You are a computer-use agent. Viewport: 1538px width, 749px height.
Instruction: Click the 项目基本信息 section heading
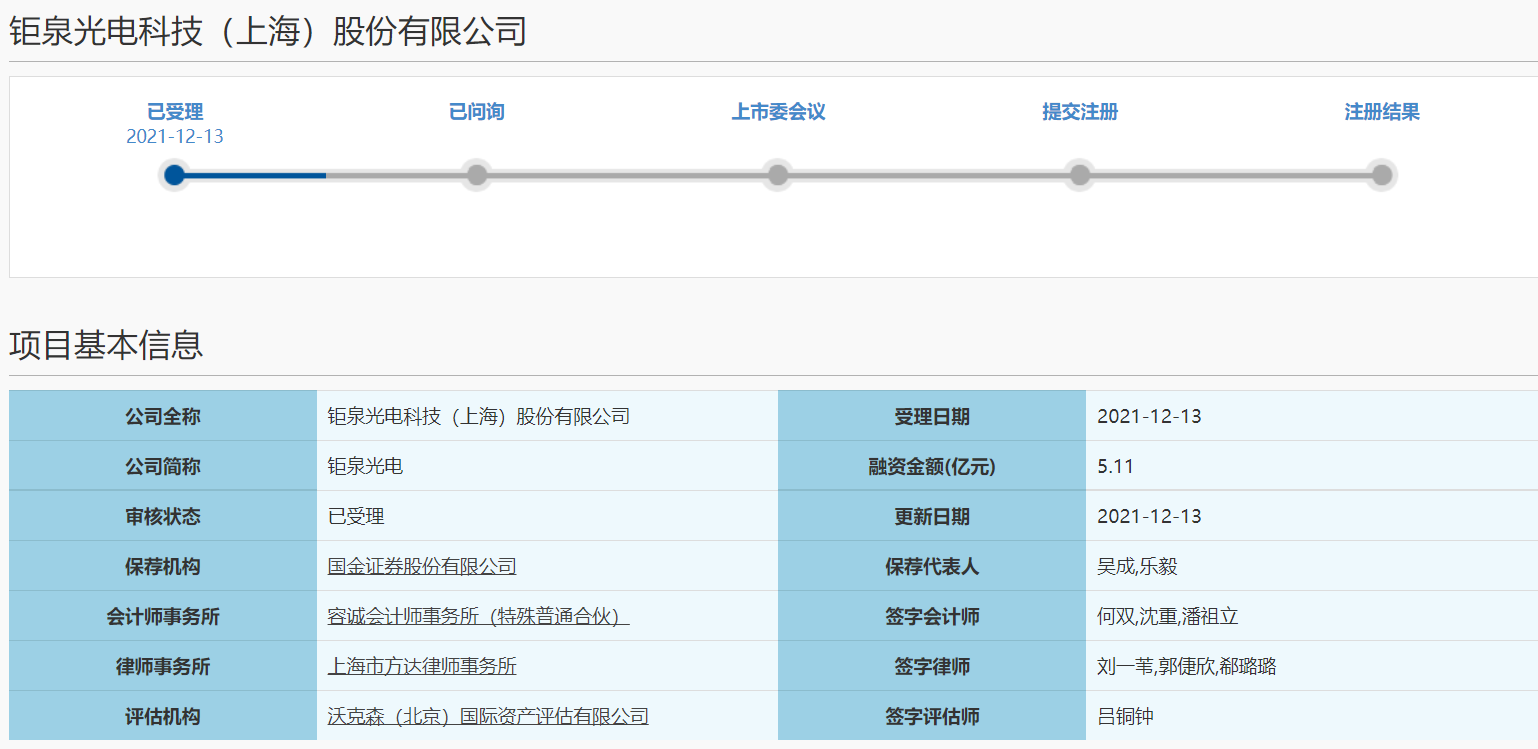[x=106, y=344]
